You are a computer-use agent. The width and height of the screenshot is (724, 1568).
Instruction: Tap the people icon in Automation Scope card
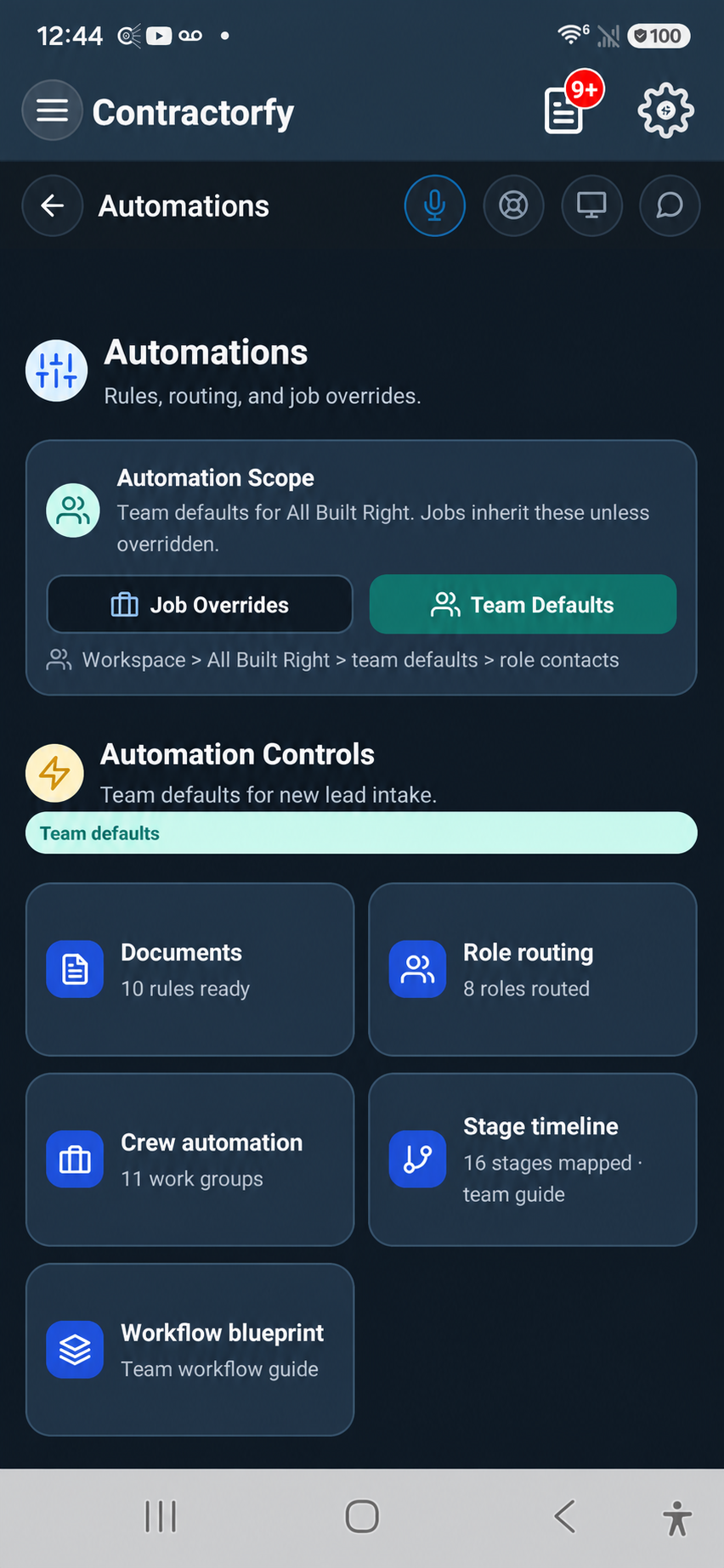point(73,510)
